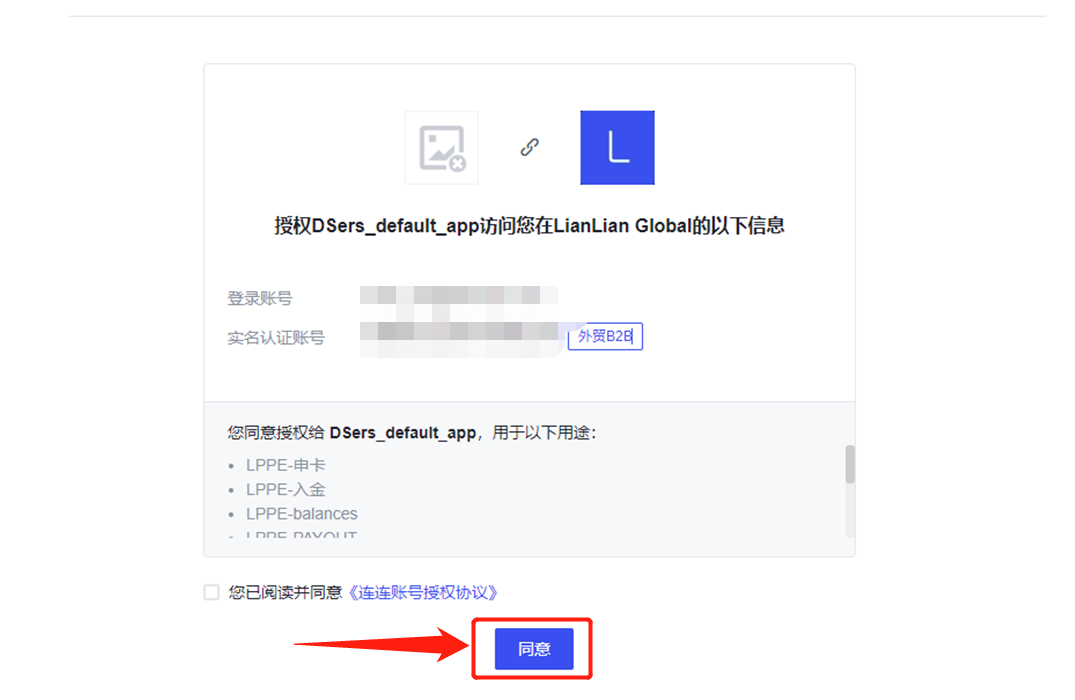
Task: Select the LPPE-balances list item
Action: pyautogui.click(x=302, y=514)
